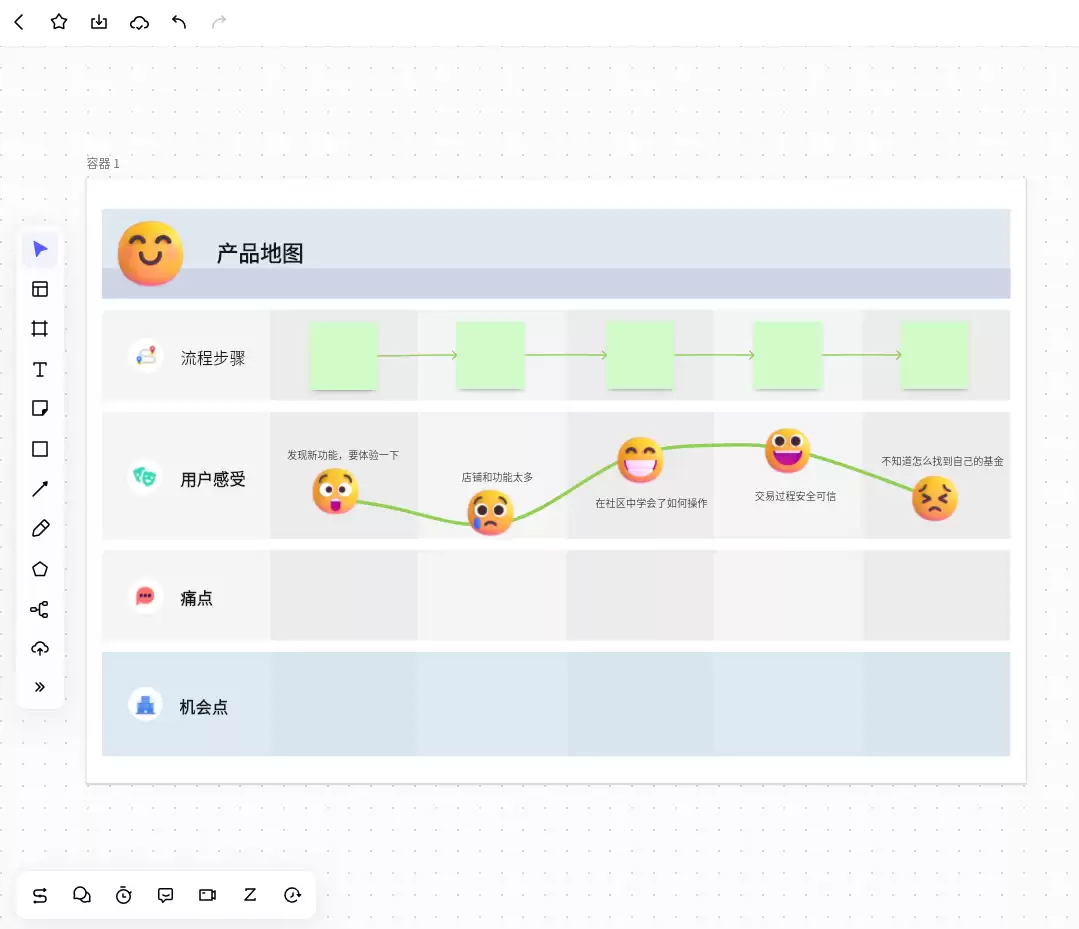Activate the pen drawing tool
The height and width of the screenshot is (929, 1079).
(40, 528)
